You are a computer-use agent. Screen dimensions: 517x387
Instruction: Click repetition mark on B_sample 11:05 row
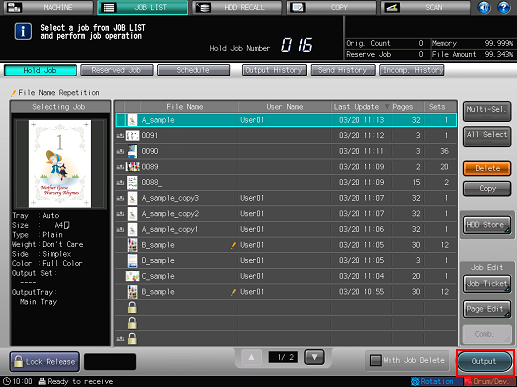click(233, 245)
